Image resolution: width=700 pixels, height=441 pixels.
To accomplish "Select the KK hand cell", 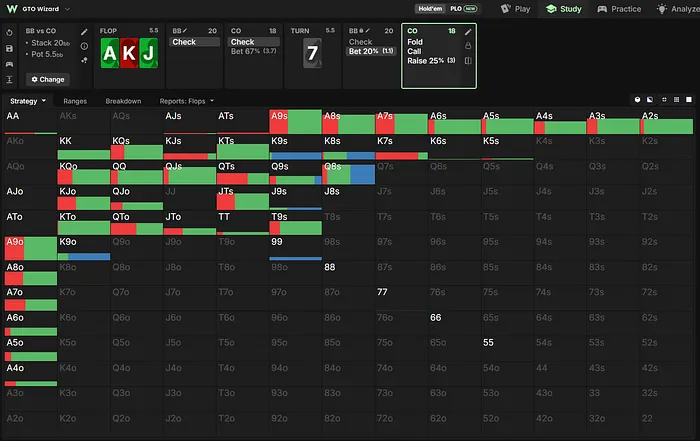I will click(x=83, y=147).
